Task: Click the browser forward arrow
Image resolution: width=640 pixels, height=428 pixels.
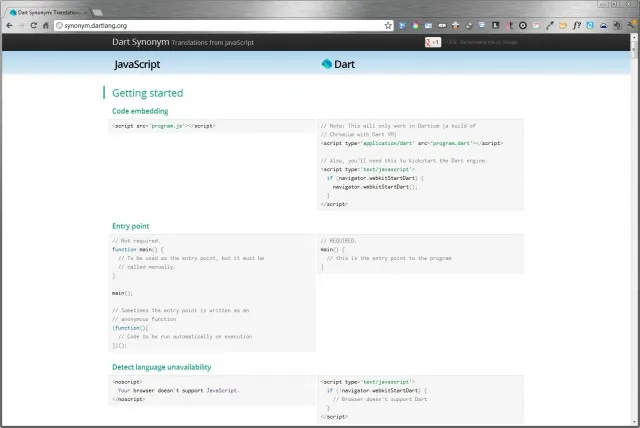Action: point(22,25)
